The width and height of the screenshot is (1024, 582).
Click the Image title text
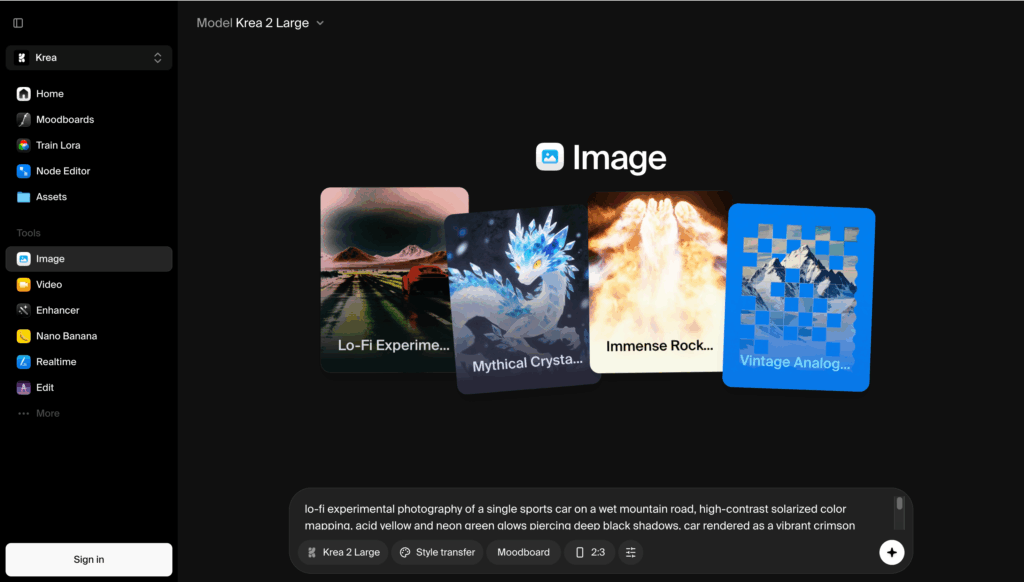[619, 158]
